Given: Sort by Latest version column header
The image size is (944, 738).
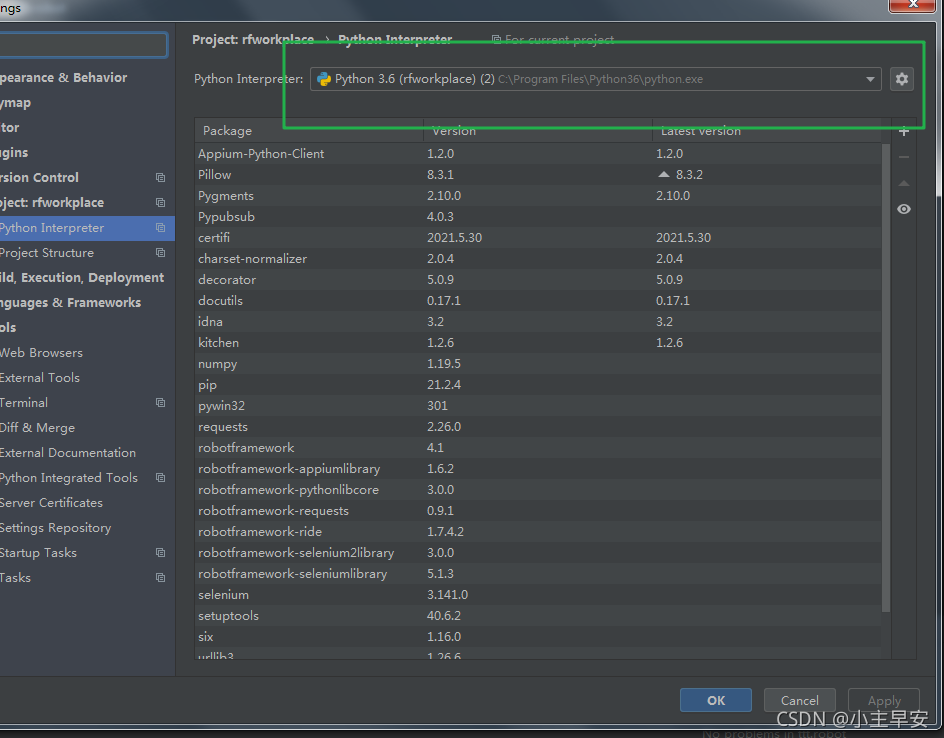Looking at the screenshot, I should tap(766, 131).
